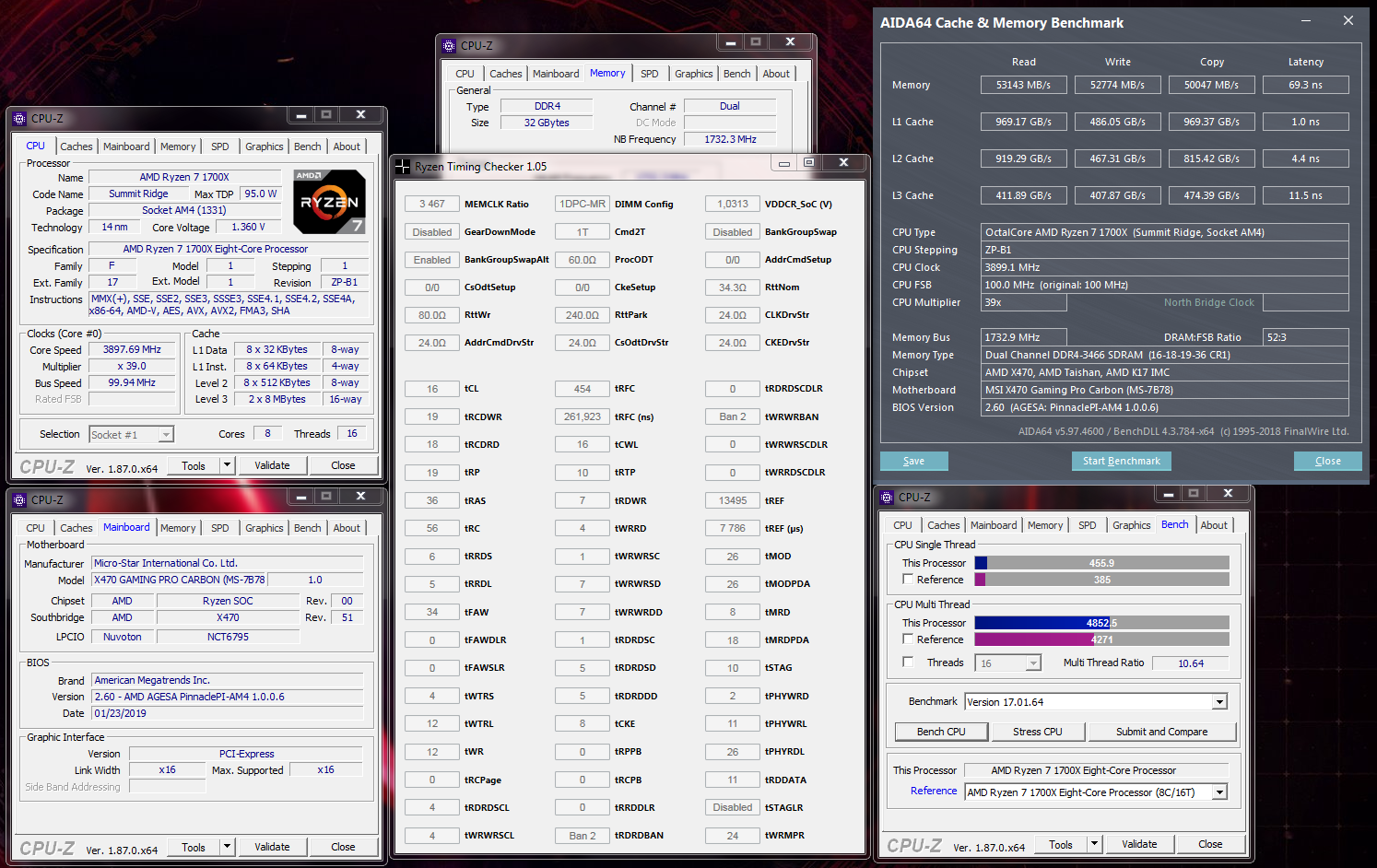1377x868 pixels.
Task: Click the Multi Thread Ratio 10.64 value
Action: point(1191,663)
